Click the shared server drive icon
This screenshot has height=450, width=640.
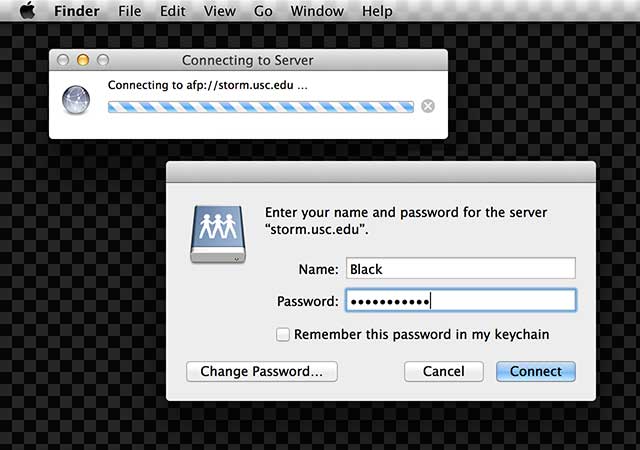tap(217, 234)
